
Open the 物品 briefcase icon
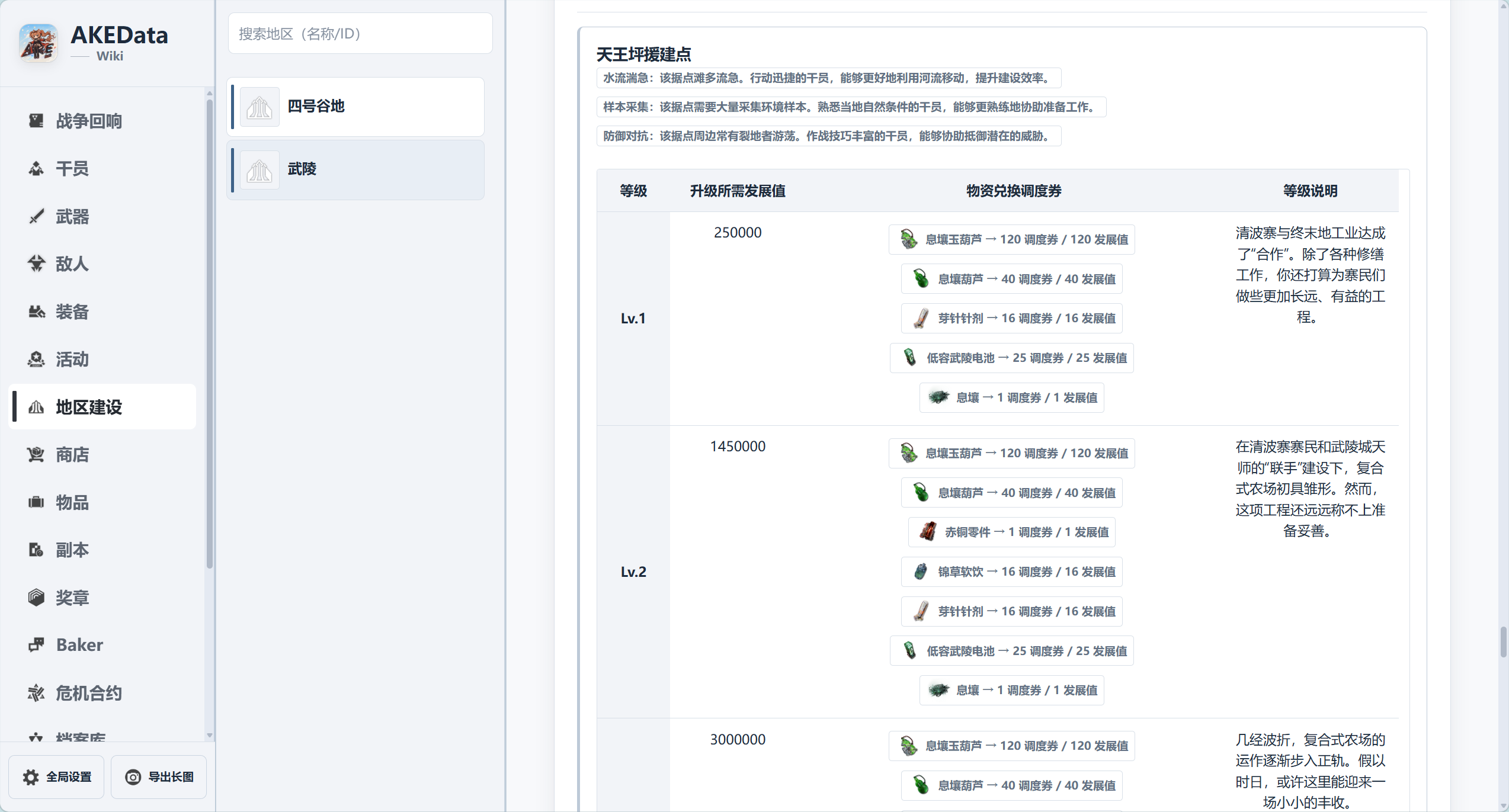[36, 502]
